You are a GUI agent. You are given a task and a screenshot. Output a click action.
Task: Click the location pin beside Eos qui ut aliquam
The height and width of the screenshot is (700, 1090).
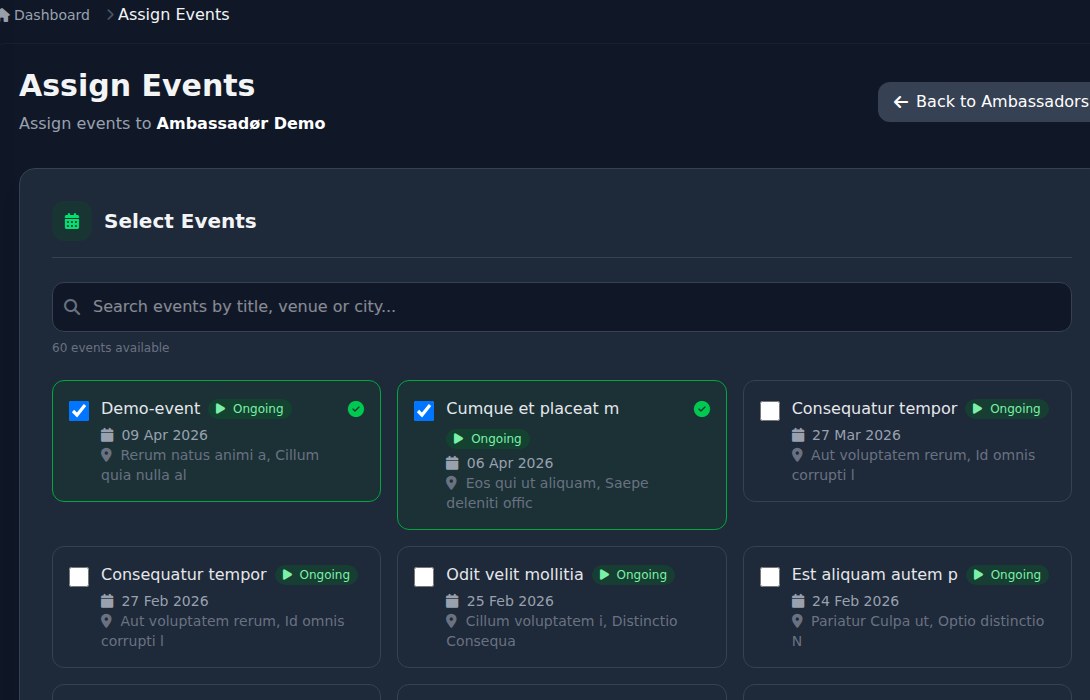(x=451, y=483)
